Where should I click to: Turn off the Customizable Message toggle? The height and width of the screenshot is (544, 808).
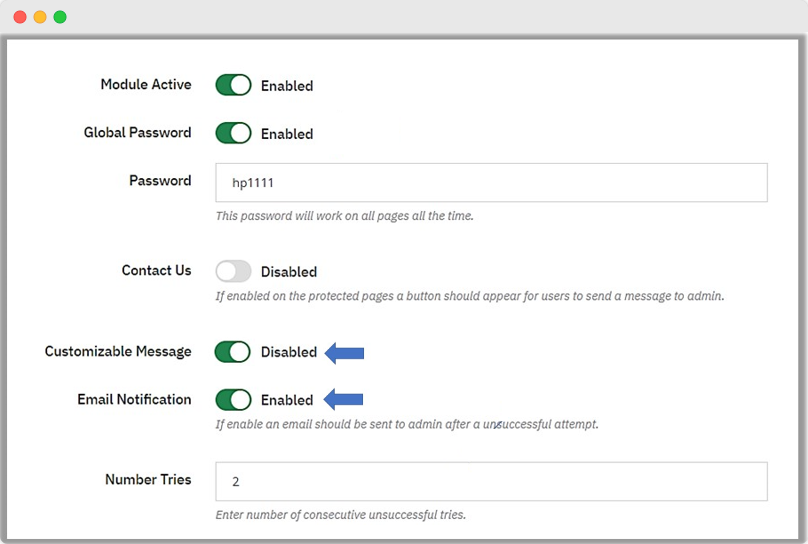pos(233,352)
